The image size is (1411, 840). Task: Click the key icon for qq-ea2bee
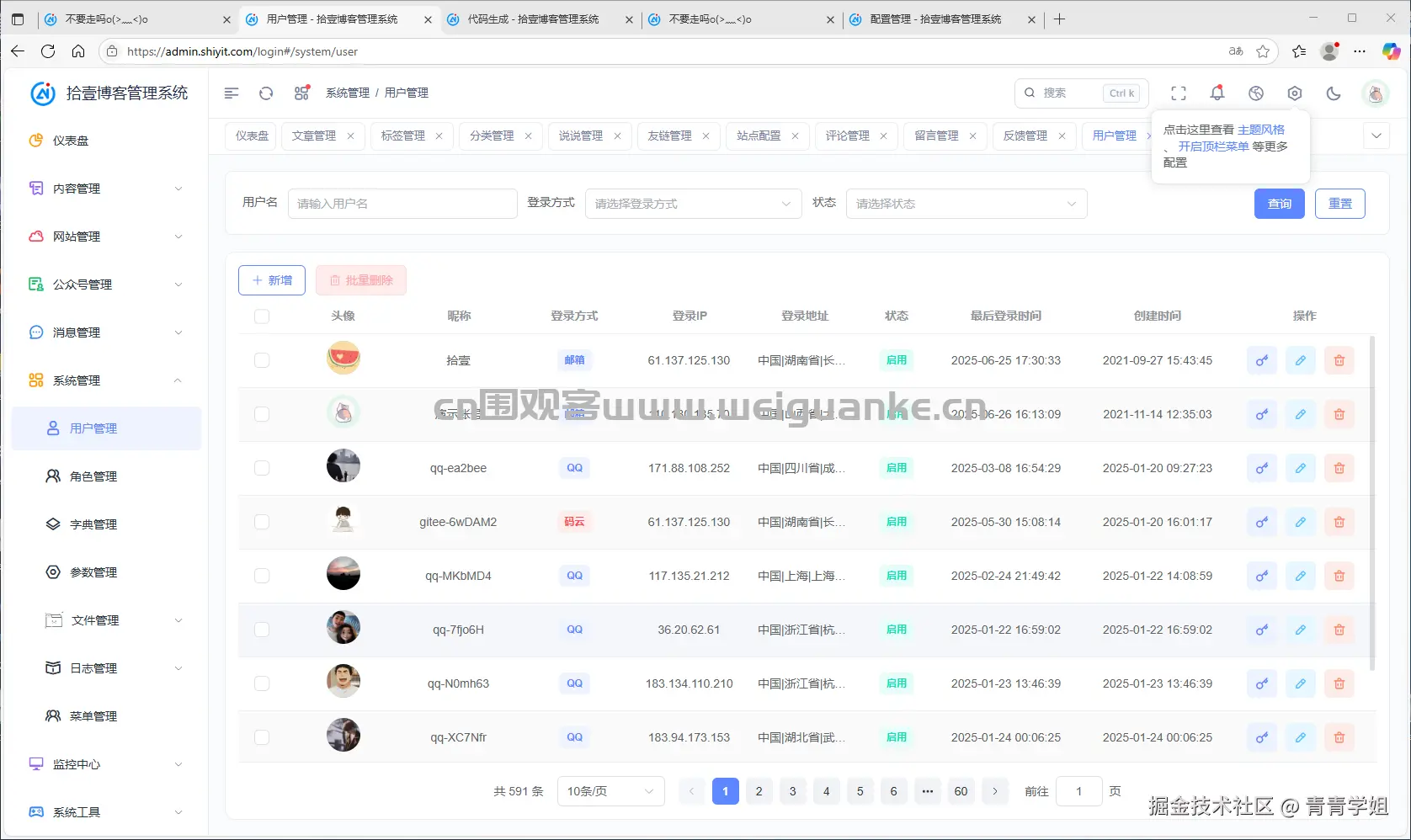(x=1262, y=468)
